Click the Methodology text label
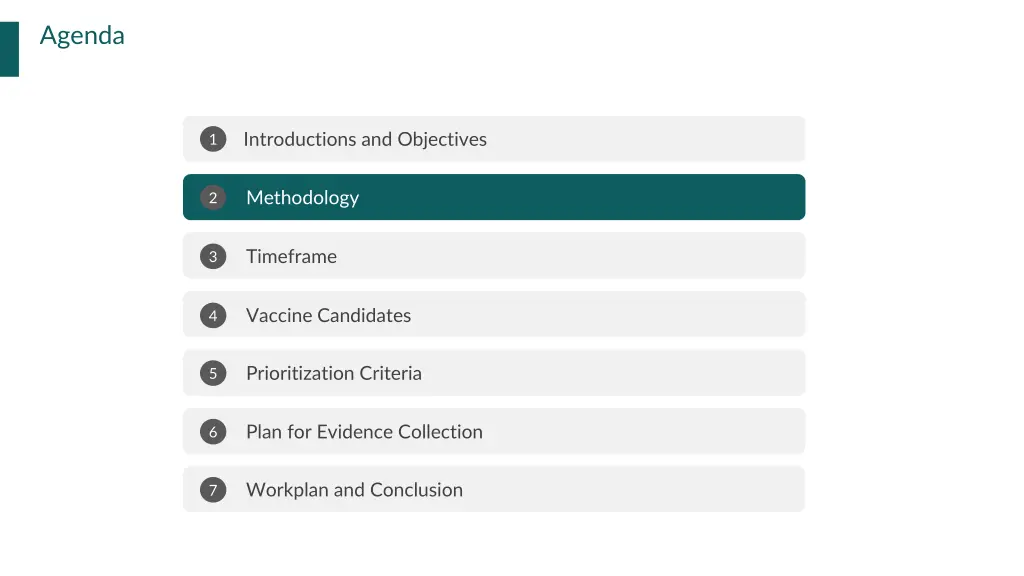The image size is (1024, 576). 302,198
